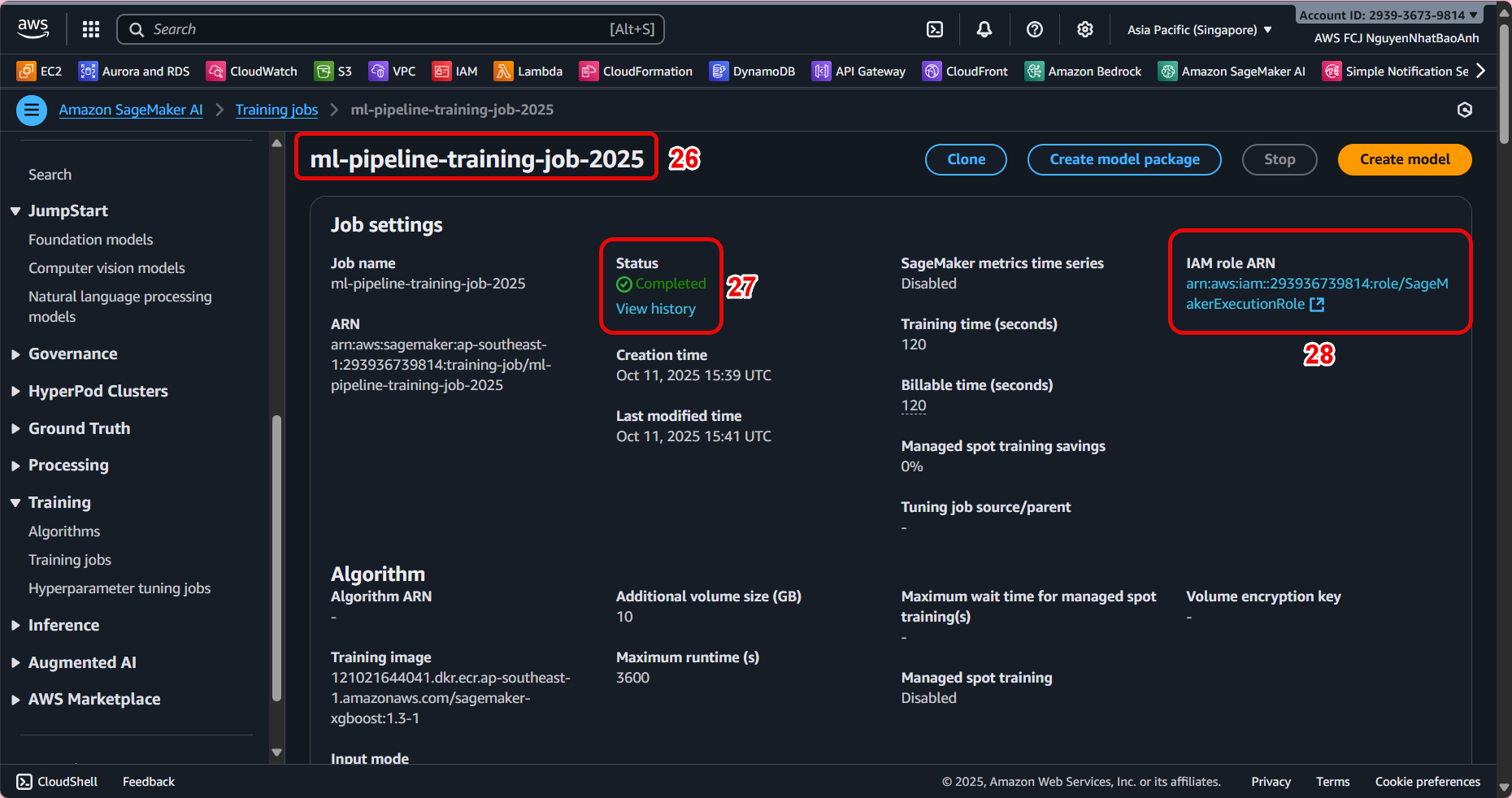Image resolution: width=1512 pixels, height=798 pixels.
Task: Open the Lambda shortcut
Action: tap(528, 72)
